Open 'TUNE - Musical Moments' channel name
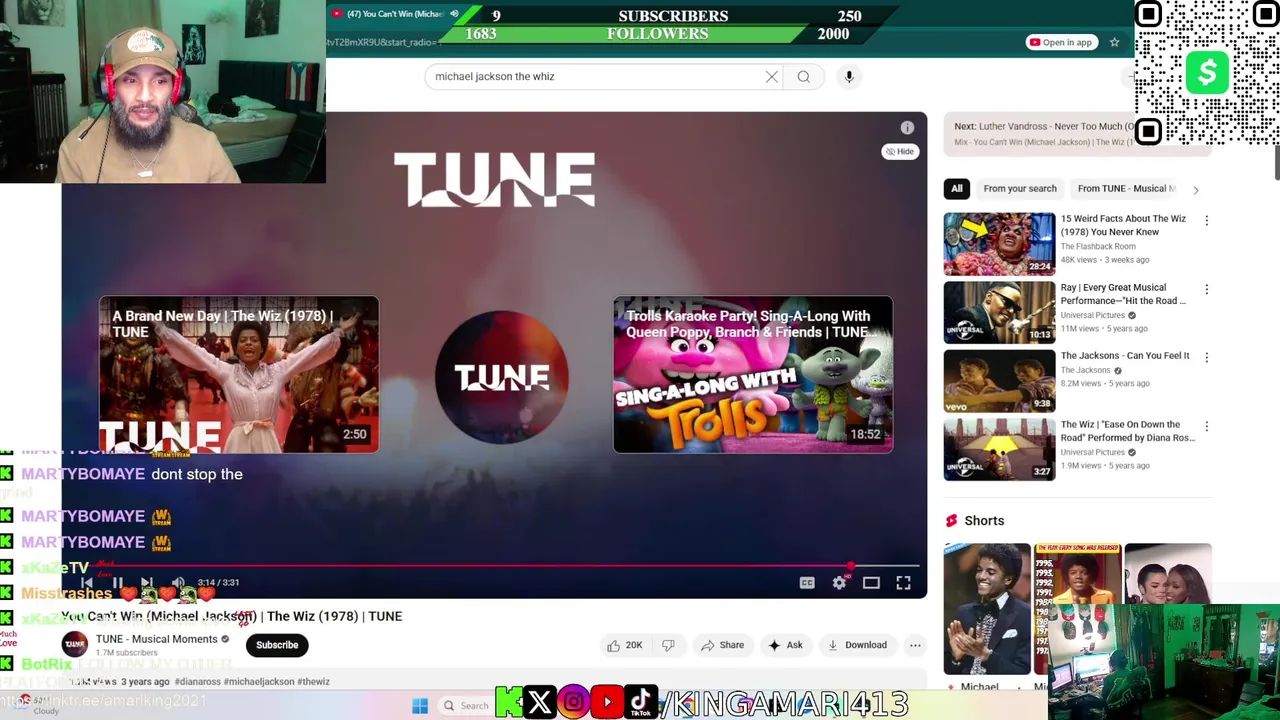The height and width of the screenshot is (720, 1280). pyautogui.click(x=156, y=639)
